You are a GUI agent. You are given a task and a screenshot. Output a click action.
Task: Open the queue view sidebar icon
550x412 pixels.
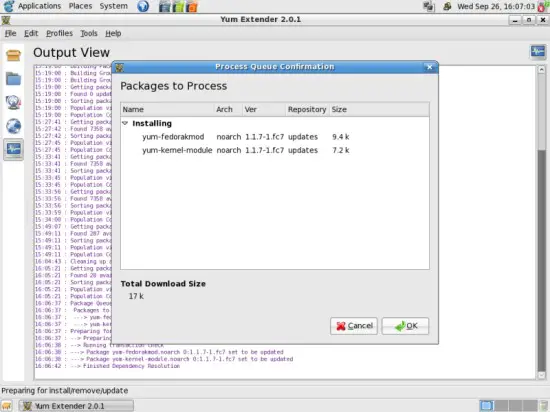point(13,103)
